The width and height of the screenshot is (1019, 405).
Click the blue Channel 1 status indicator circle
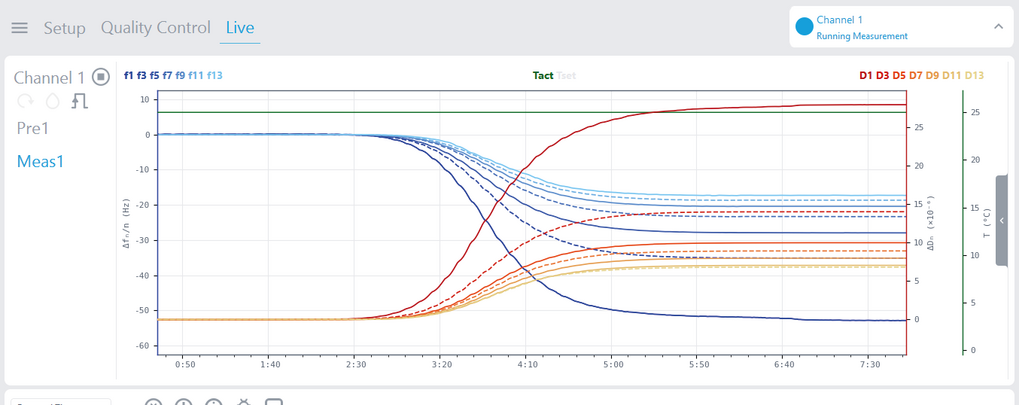(x=805, y=27)
